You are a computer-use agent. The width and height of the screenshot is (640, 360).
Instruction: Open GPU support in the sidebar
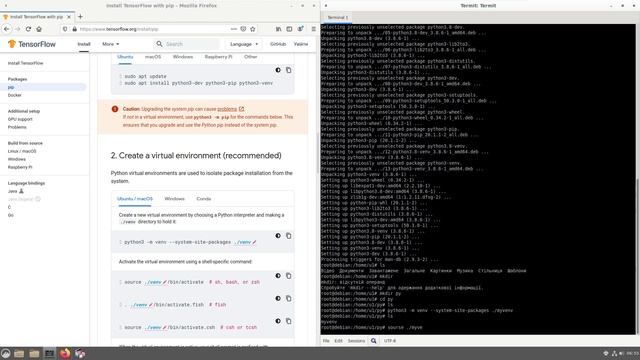click(x=20, y=119)
